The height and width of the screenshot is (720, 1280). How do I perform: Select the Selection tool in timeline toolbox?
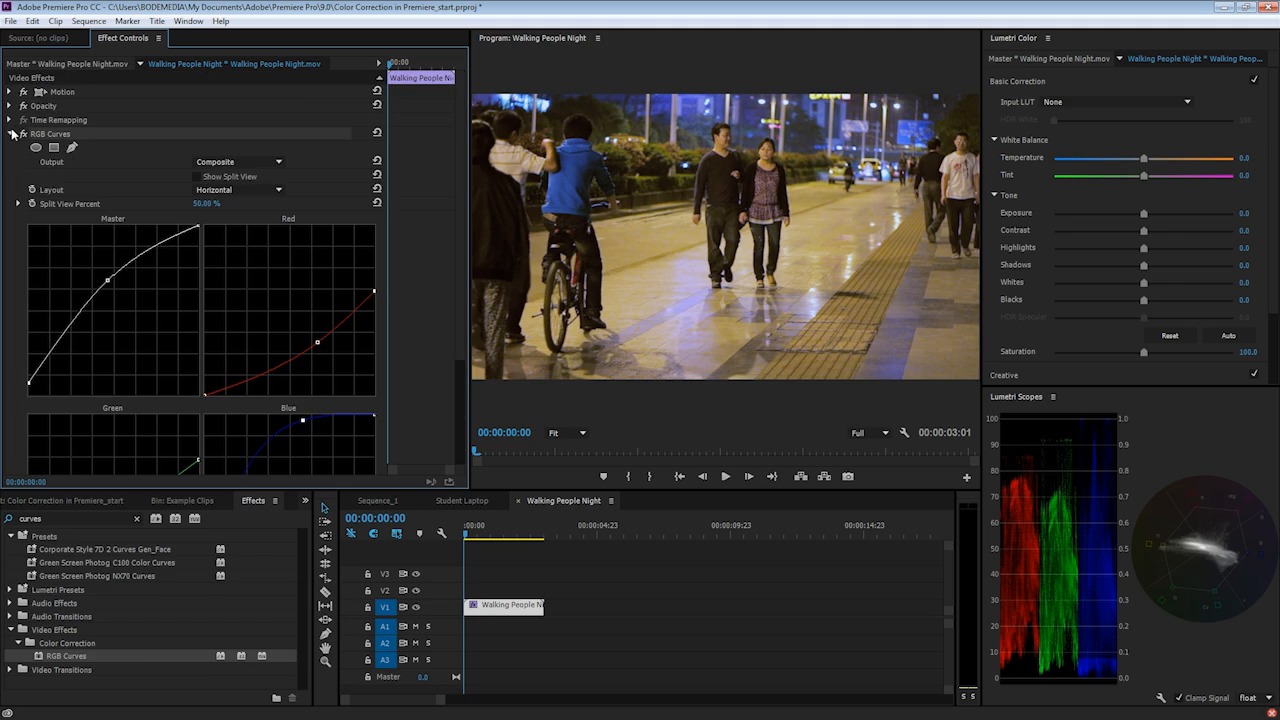click(x=324, y=508)
